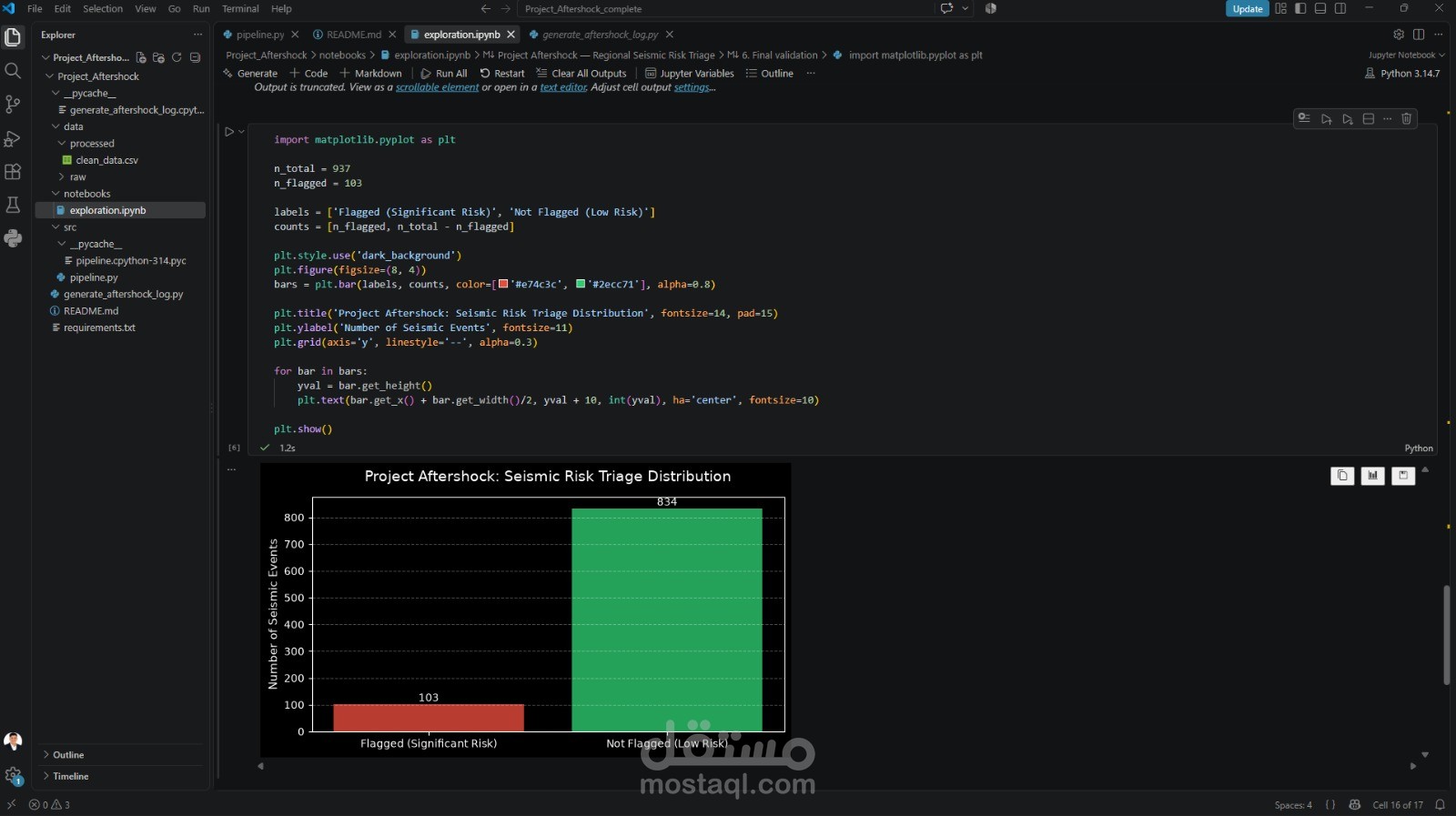
Task: Execute cell and above from cell toolbar
Action: (x=1326, y=119)
